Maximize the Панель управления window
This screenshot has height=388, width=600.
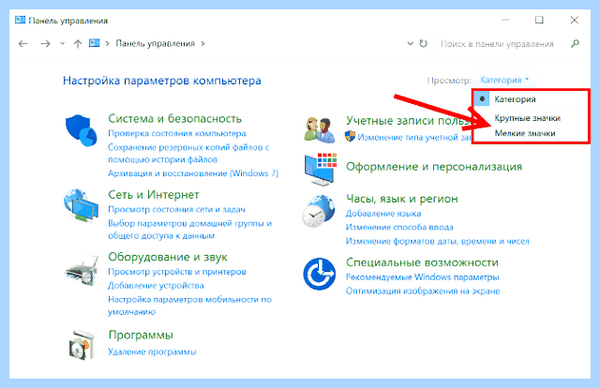tap(539, 20)
